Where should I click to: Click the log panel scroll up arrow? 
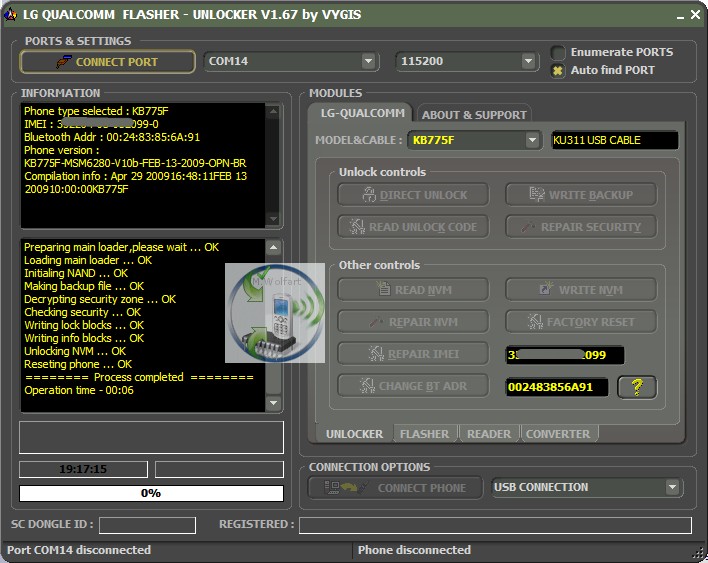[273, 247]
